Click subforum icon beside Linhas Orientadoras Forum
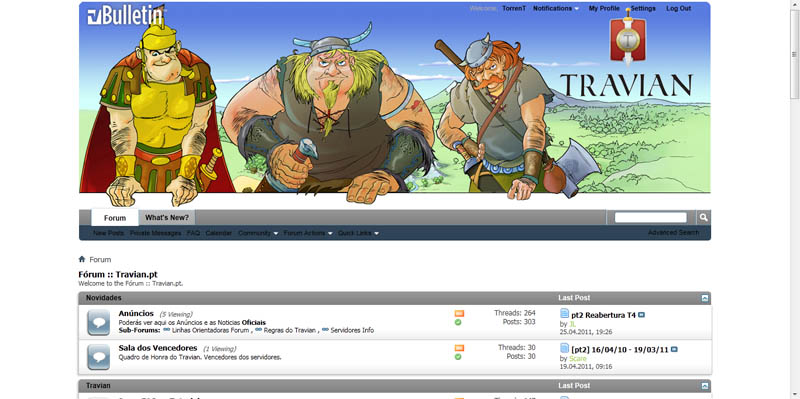800x399 pixels. 166,330
